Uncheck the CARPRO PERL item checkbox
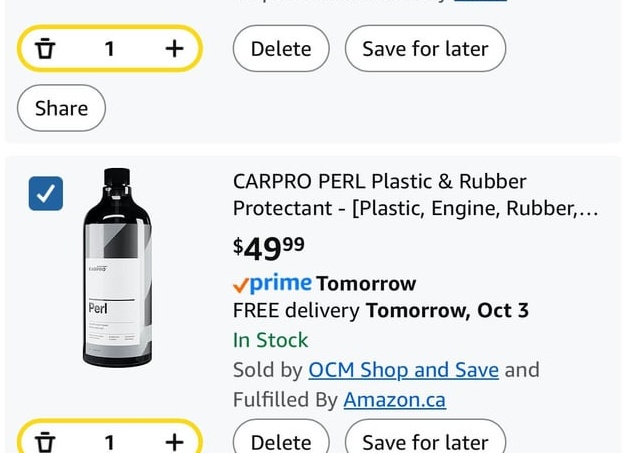626x453 pixels. click(46, 194)
